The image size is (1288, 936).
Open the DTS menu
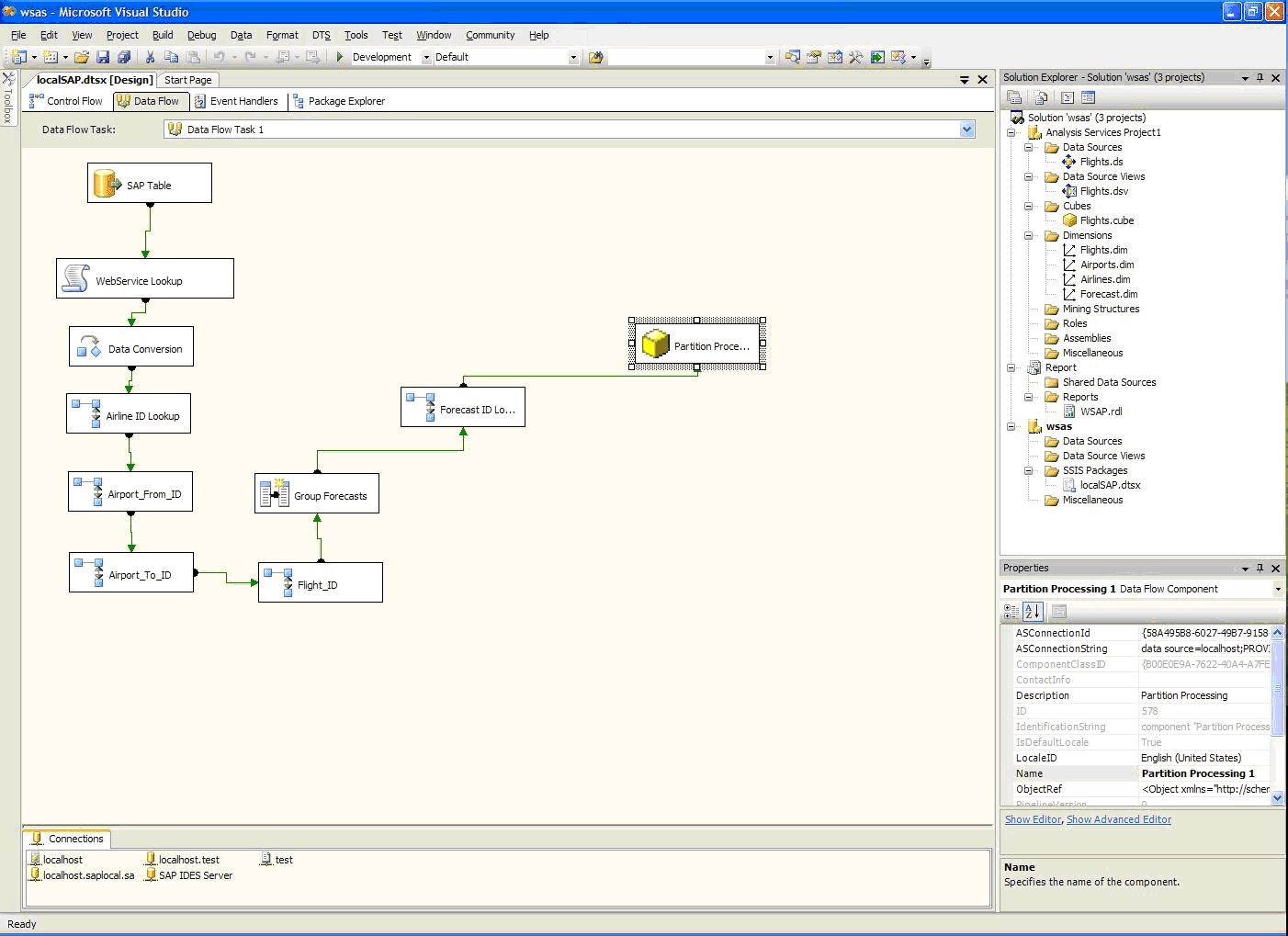(x=321, y=35)
